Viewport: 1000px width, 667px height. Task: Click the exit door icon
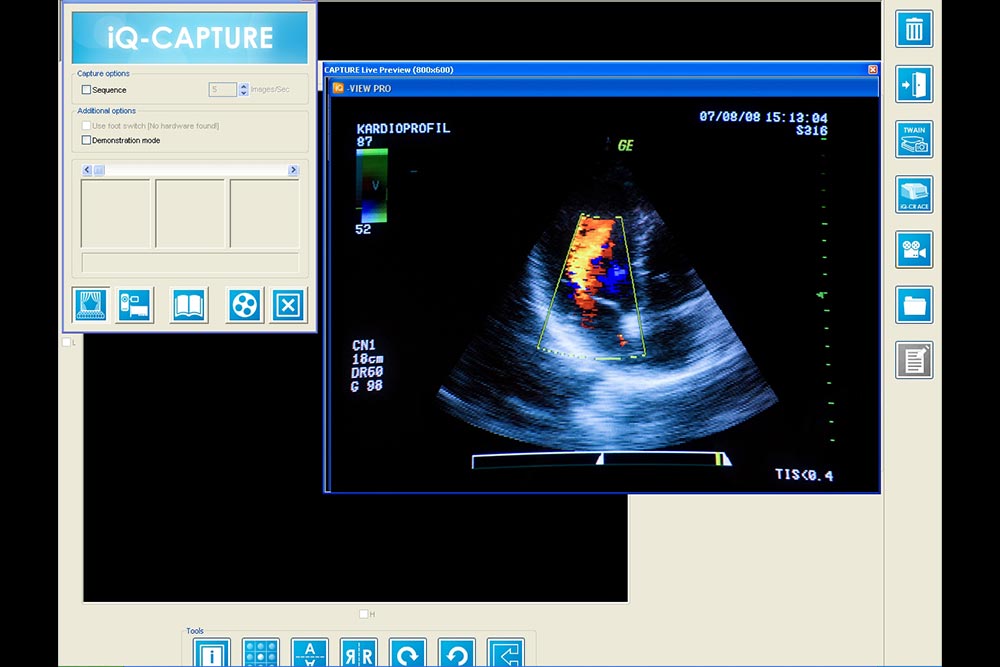point(914,84)
